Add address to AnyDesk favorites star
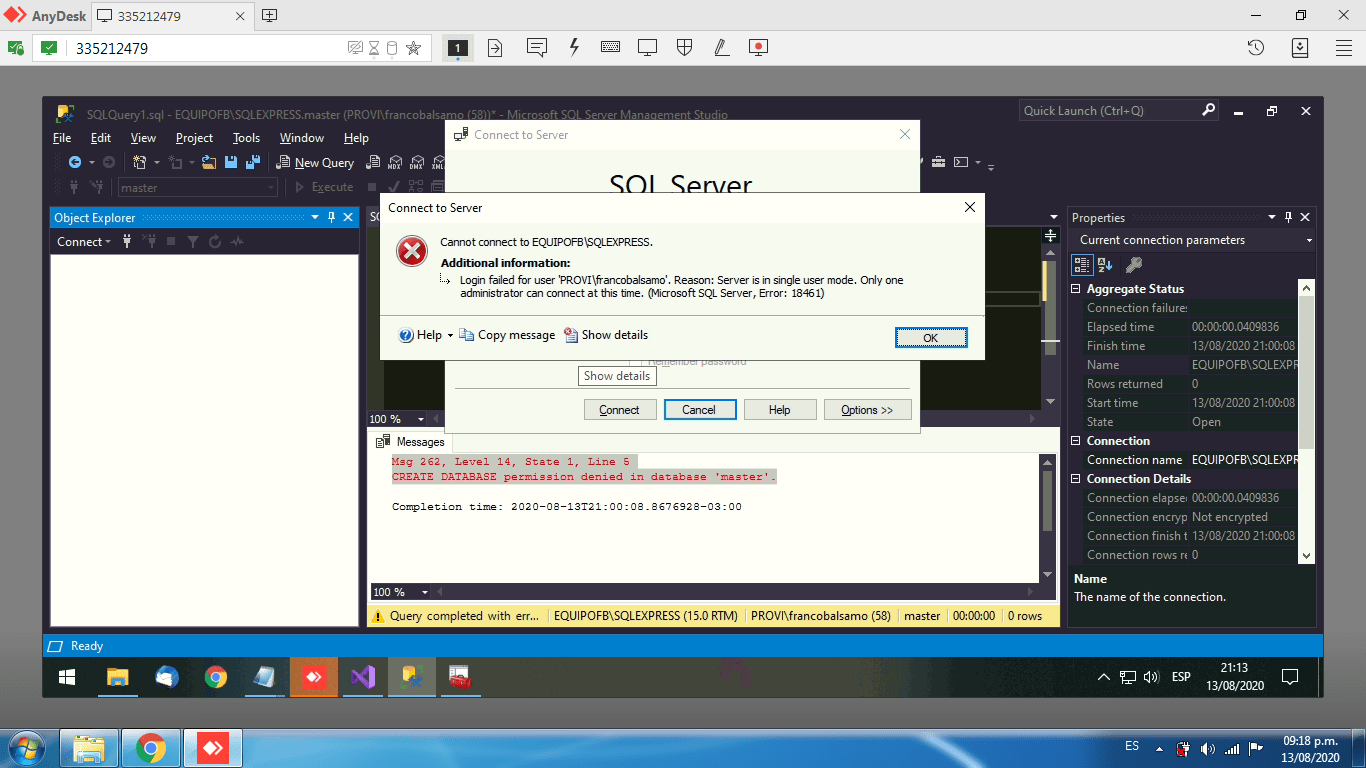Viewport: 1366px width, 768px height. coord(413,48)
